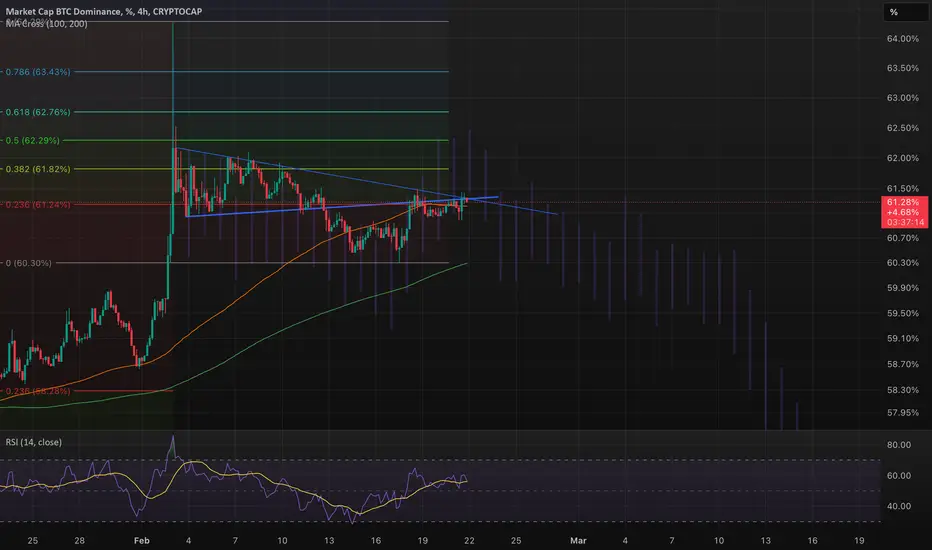Click the 58.70% tick on price axis
The height and width of the screenshot is (550, 932).
click(x=902, y=364)
